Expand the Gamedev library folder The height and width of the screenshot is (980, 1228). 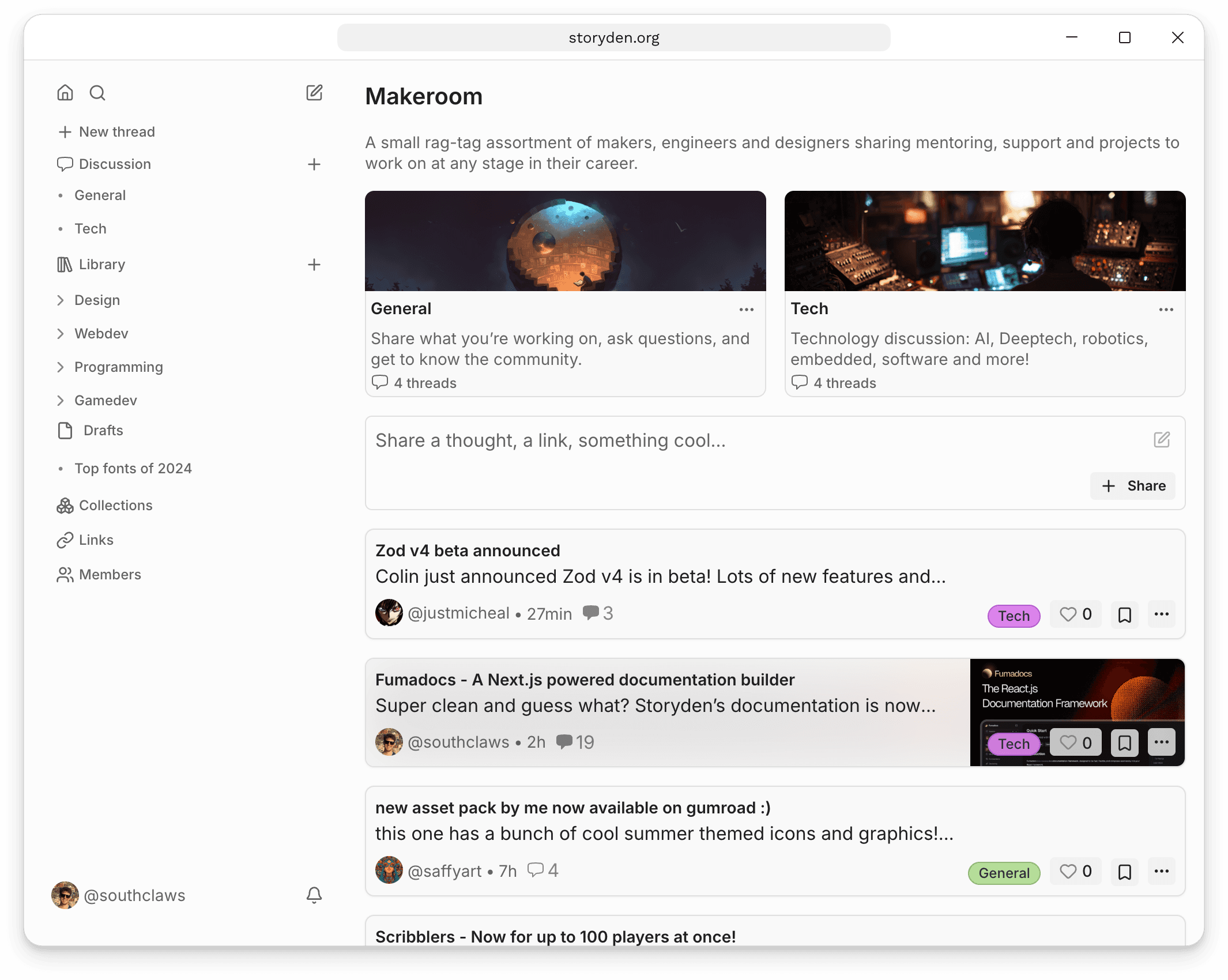[61, 401]
